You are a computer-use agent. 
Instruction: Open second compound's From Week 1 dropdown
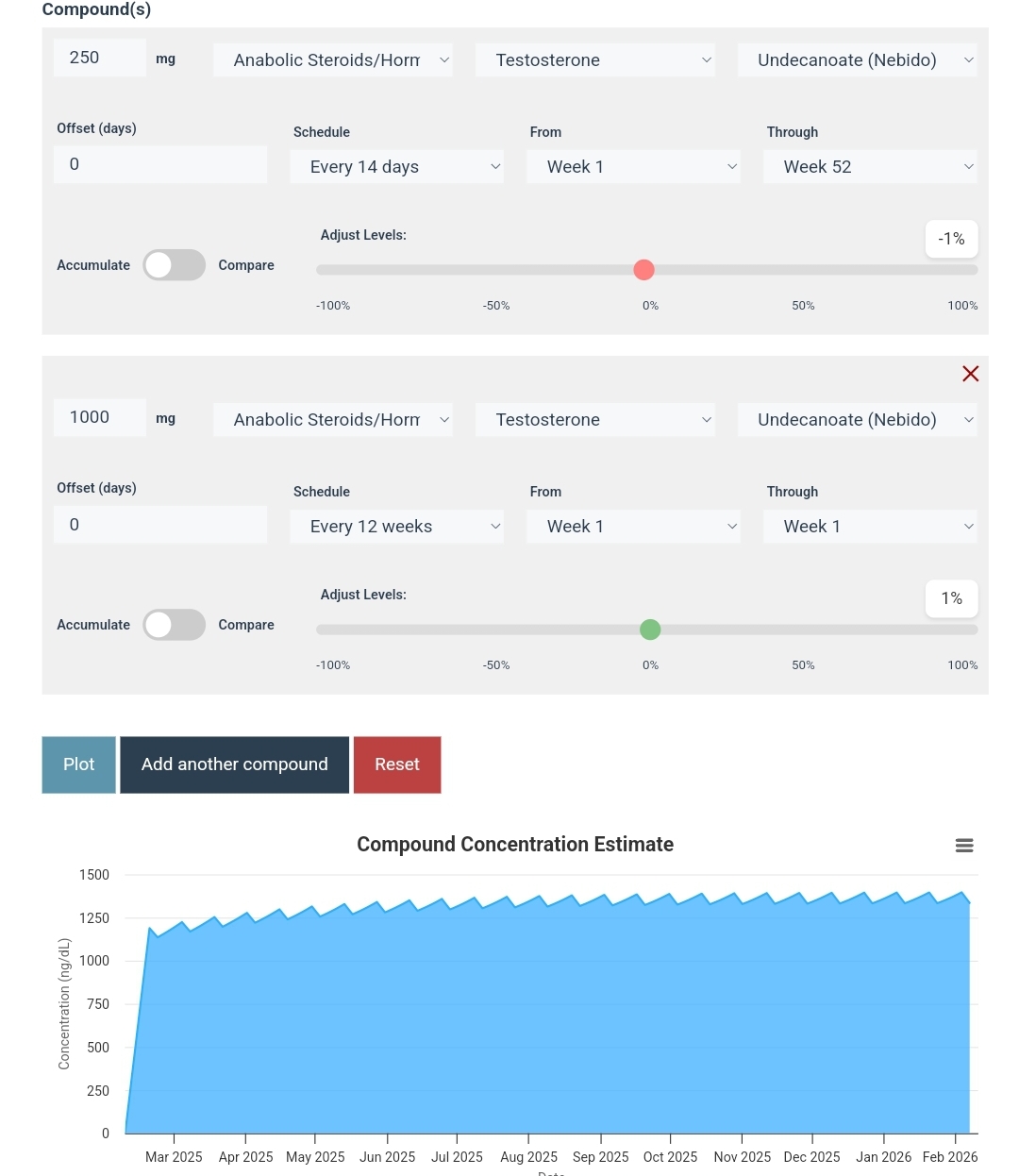coord(633,527)
